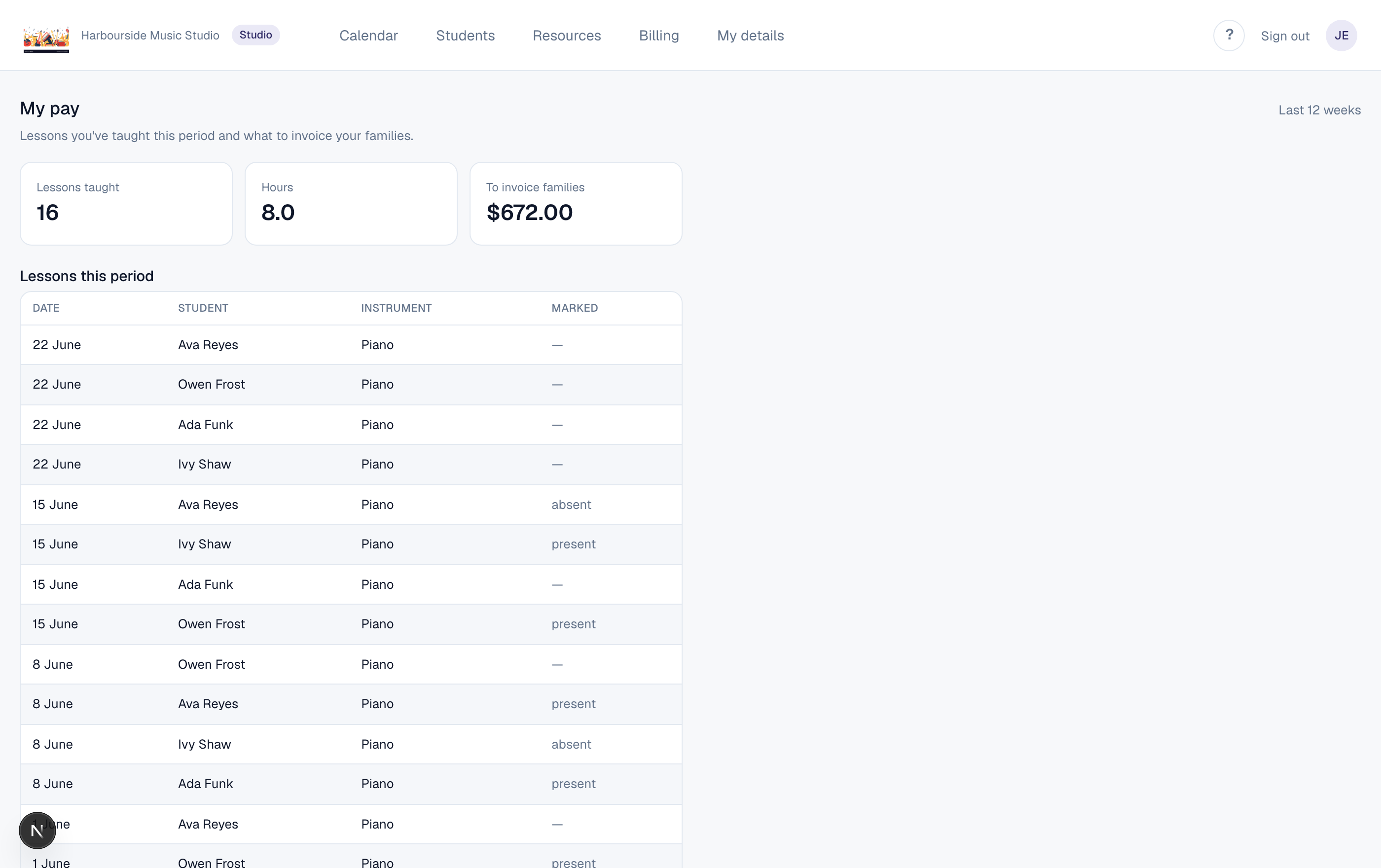
Task: Open the Last 12 weeks period selector
Action: (x=1319, y=110)
